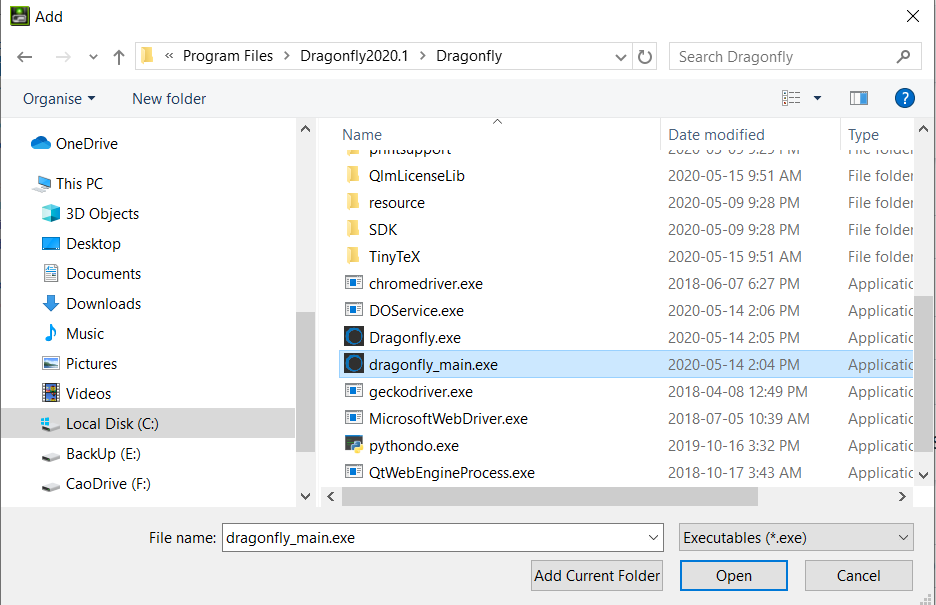Click the horizontal scroll left arrow
This screenshot has width=936, height=605.
[x=331, y=496]
